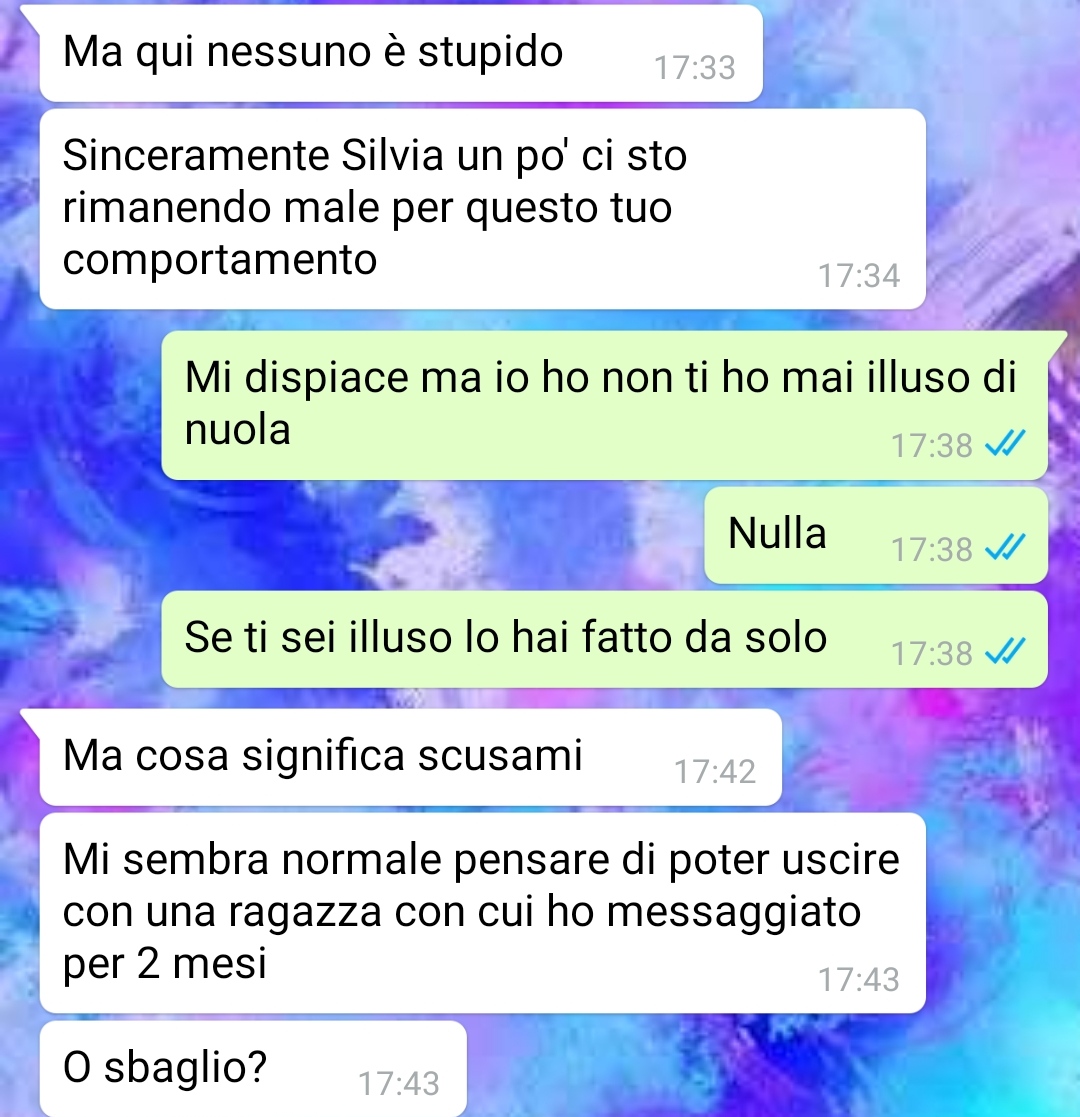Tap the 'Mi dispiace ma io' sent message
The image size is (1080, 1117).
click(604, 405)
